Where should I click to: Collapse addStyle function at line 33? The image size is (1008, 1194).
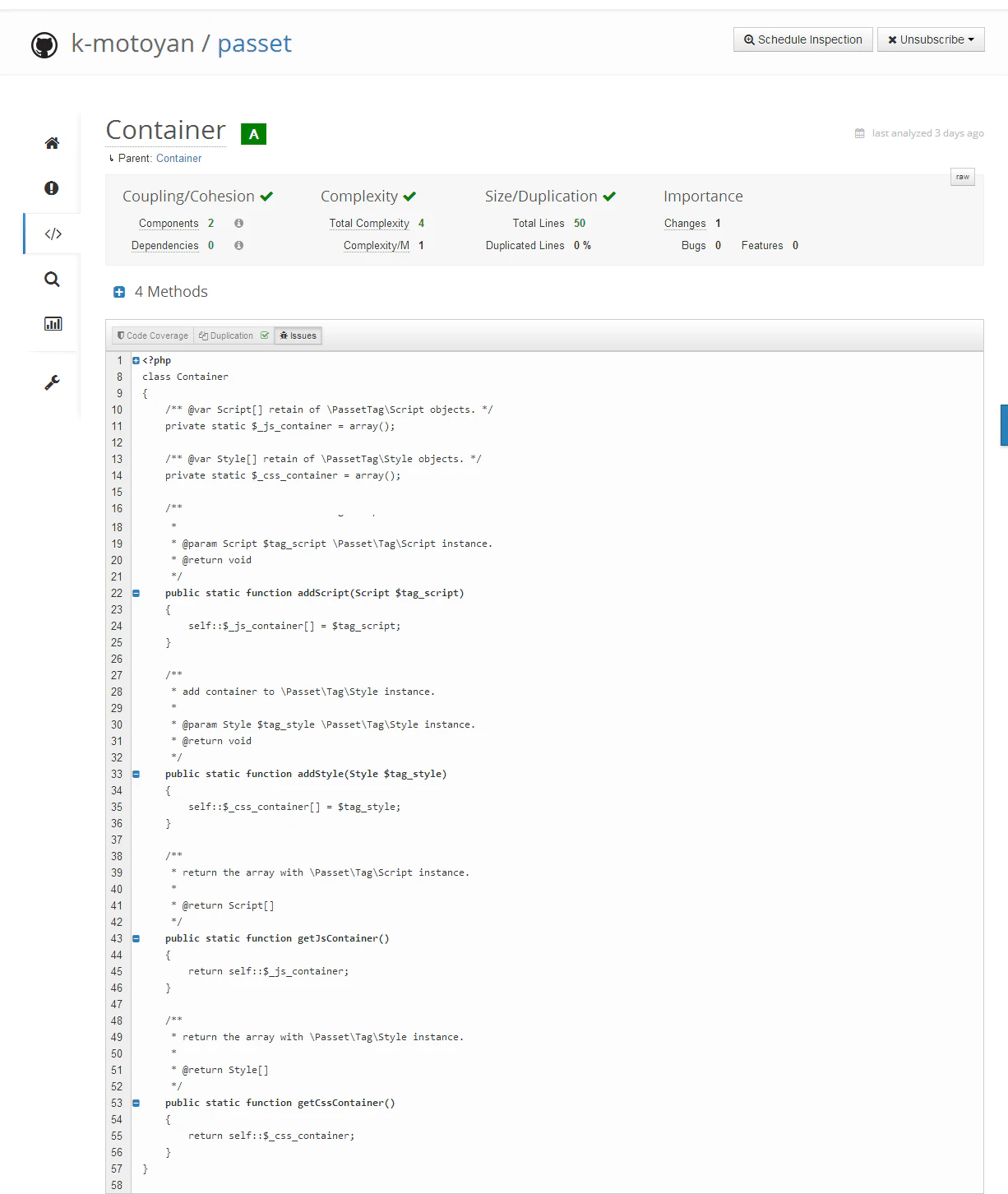(136, 774)
